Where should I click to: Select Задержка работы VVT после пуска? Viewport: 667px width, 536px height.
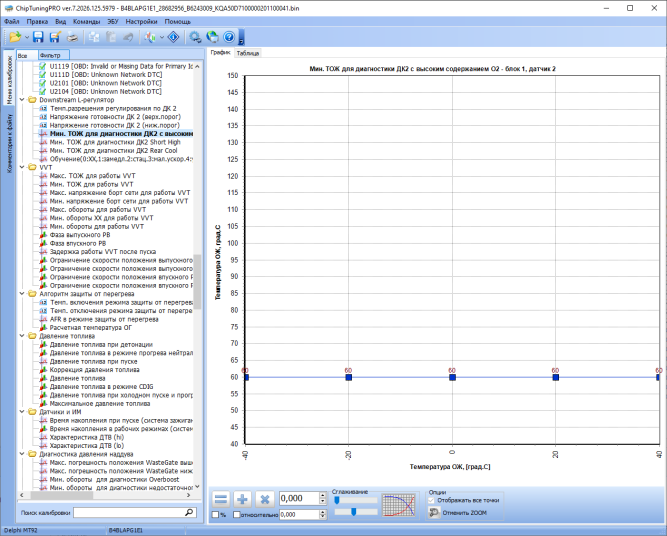coord(103,252)
